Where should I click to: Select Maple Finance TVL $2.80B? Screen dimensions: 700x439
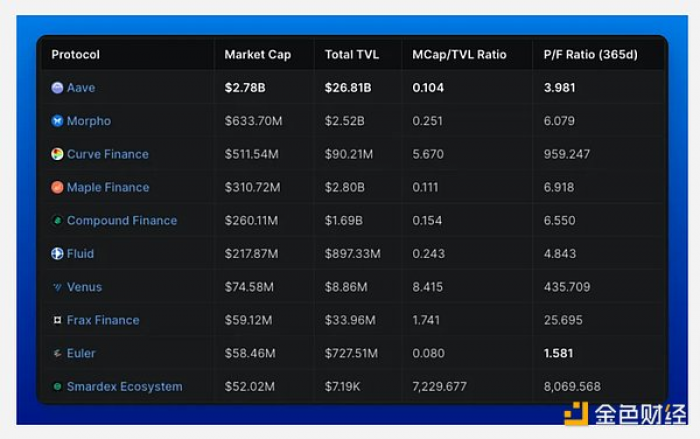point(345,187)
